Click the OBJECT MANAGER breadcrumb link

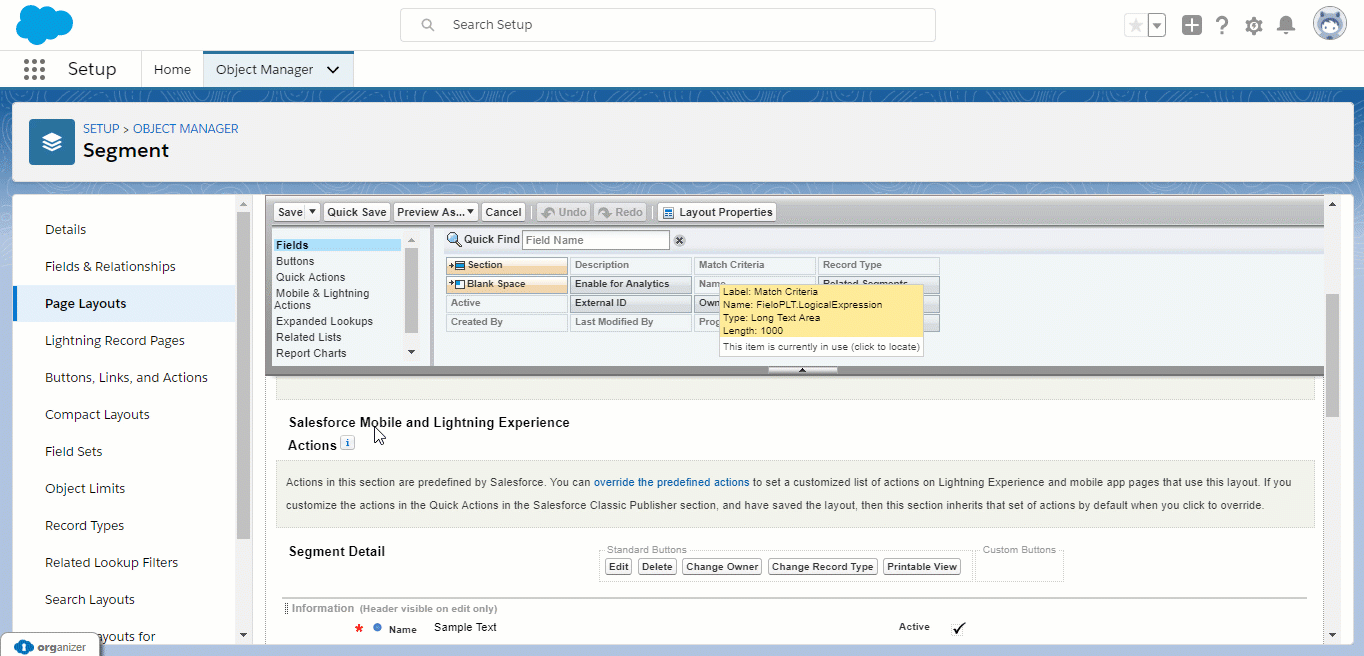(x=186, y=129)
